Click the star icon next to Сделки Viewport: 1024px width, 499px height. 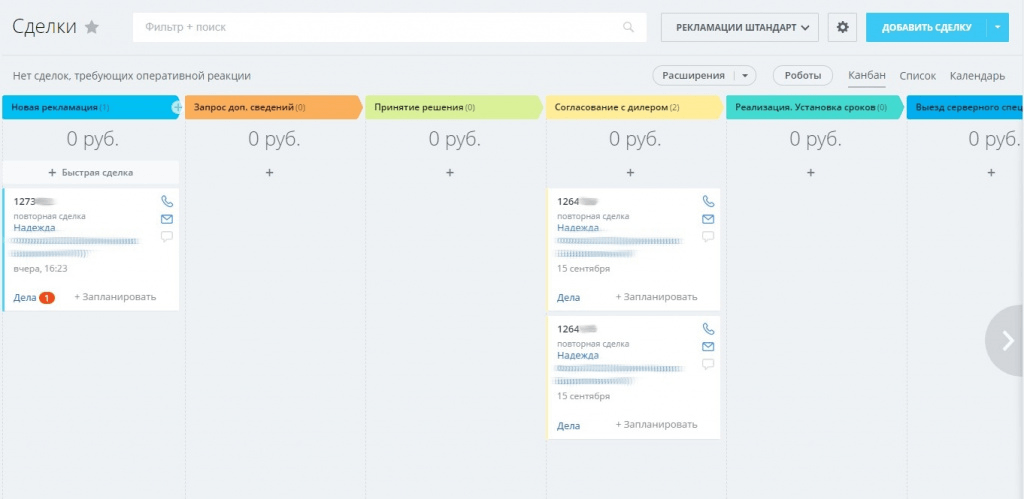92,28
